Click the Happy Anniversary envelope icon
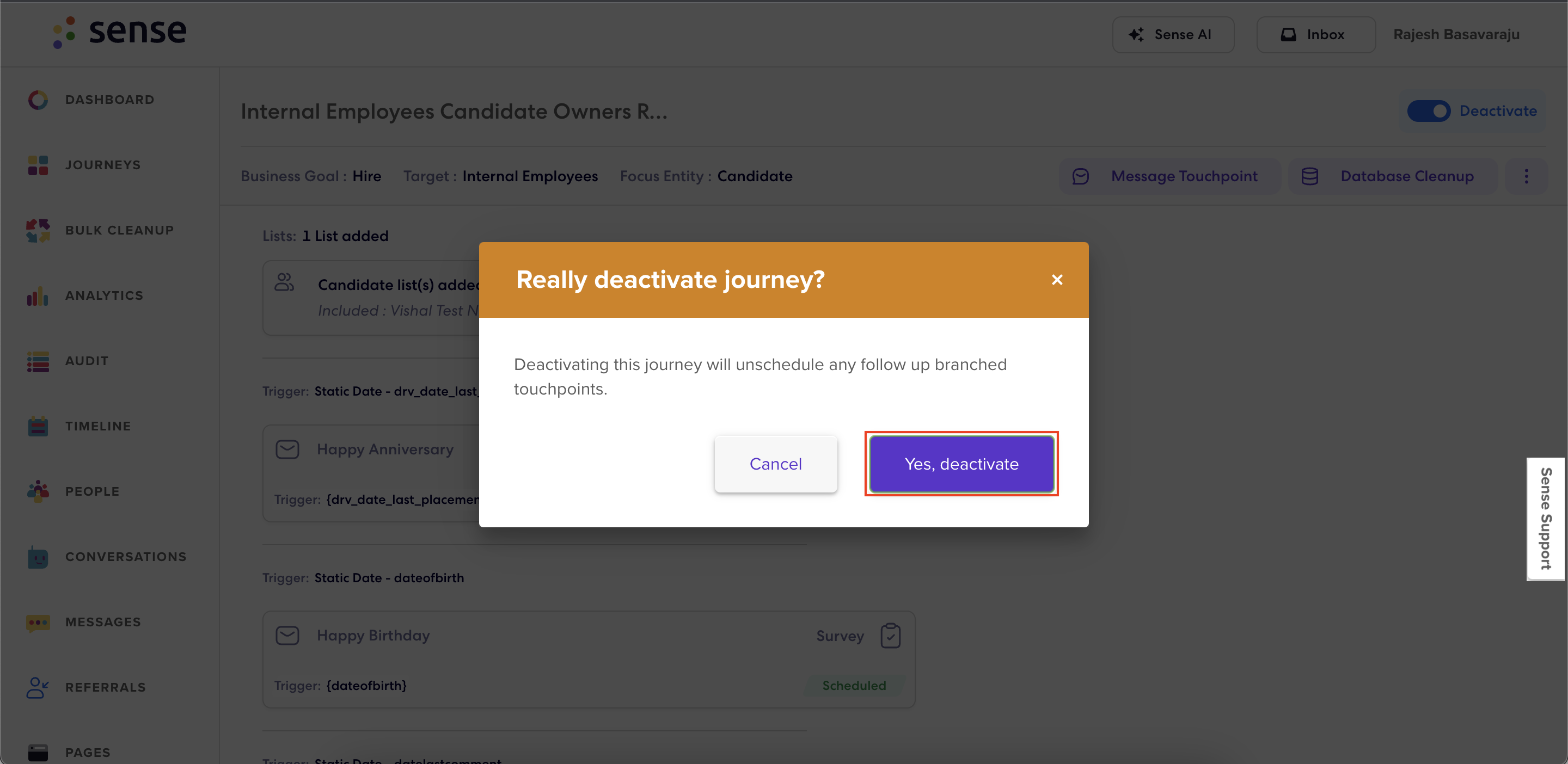The height and width of the screenshot is (764, 1568). point(287,449)
